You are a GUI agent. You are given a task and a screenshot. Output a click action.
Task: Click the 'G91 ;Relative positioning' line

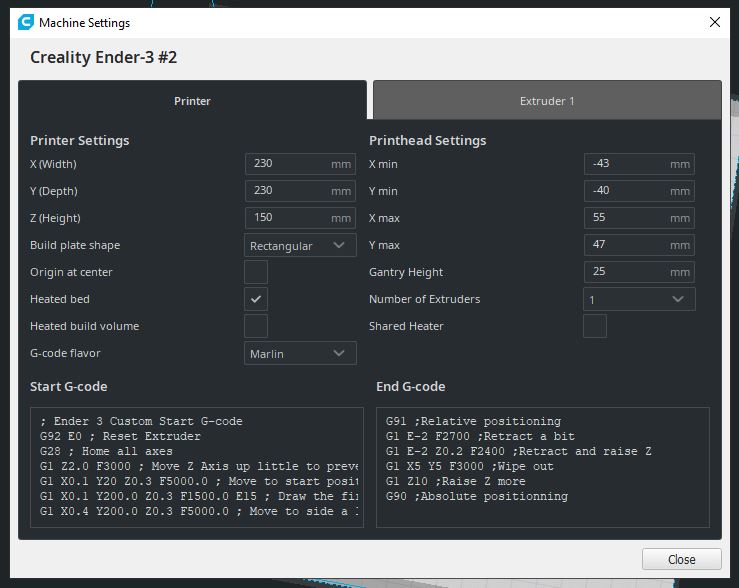tap(473, 421)
